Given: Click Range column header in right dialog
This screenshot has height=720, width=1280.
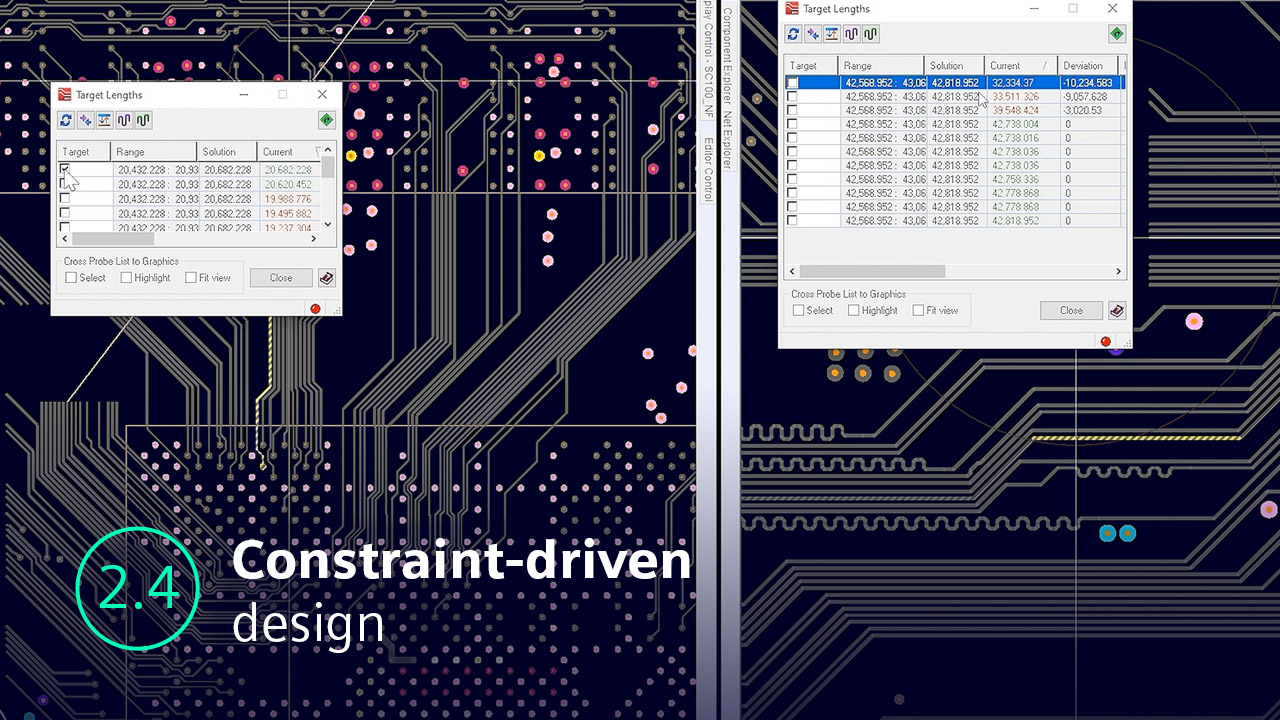Looking at the screenshot, I should coord(883,66).
